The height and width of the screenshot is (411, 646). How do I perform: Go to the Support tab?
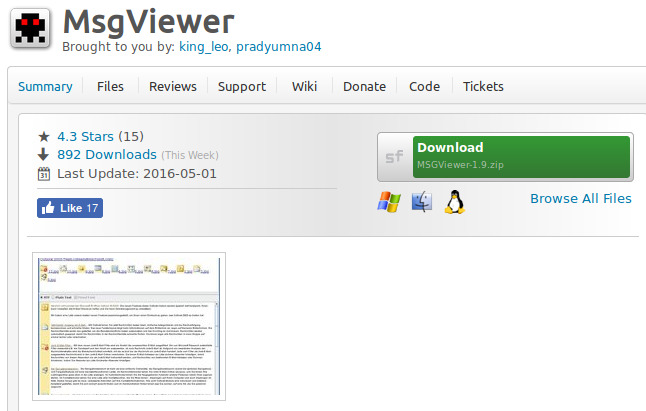click(x=242, y=86)
